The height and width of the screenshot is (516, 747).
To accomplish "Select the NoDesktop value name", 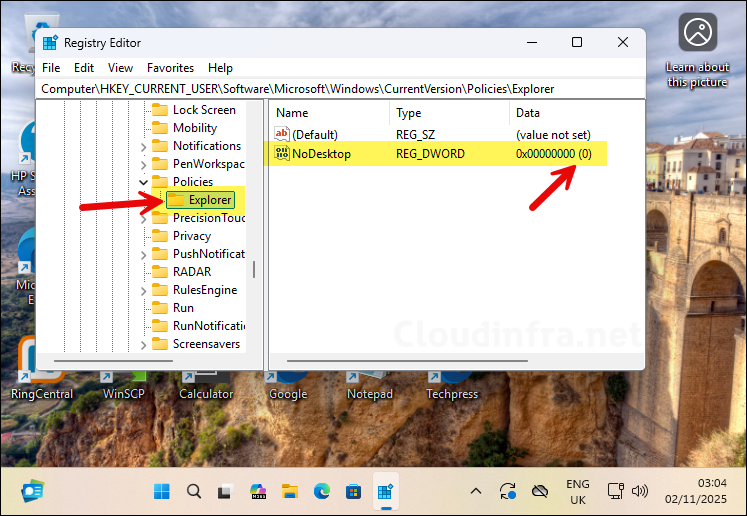I will pos(321,154).
